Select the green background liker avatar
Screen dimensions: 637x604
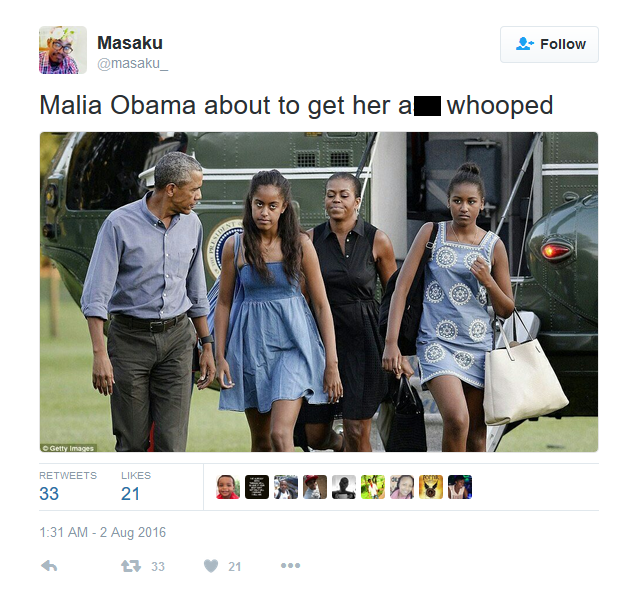[373, 487]
